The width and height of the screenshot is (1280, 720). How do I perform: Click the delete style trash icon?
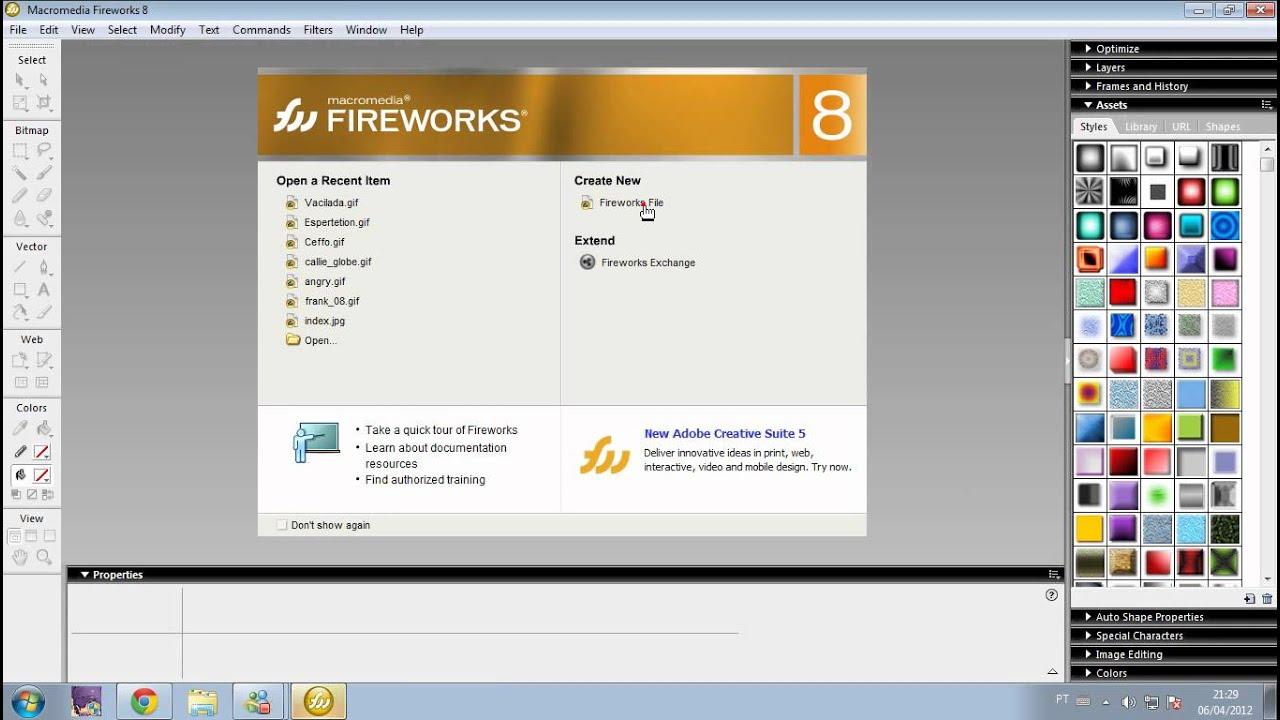click(x=1267, y=599)
